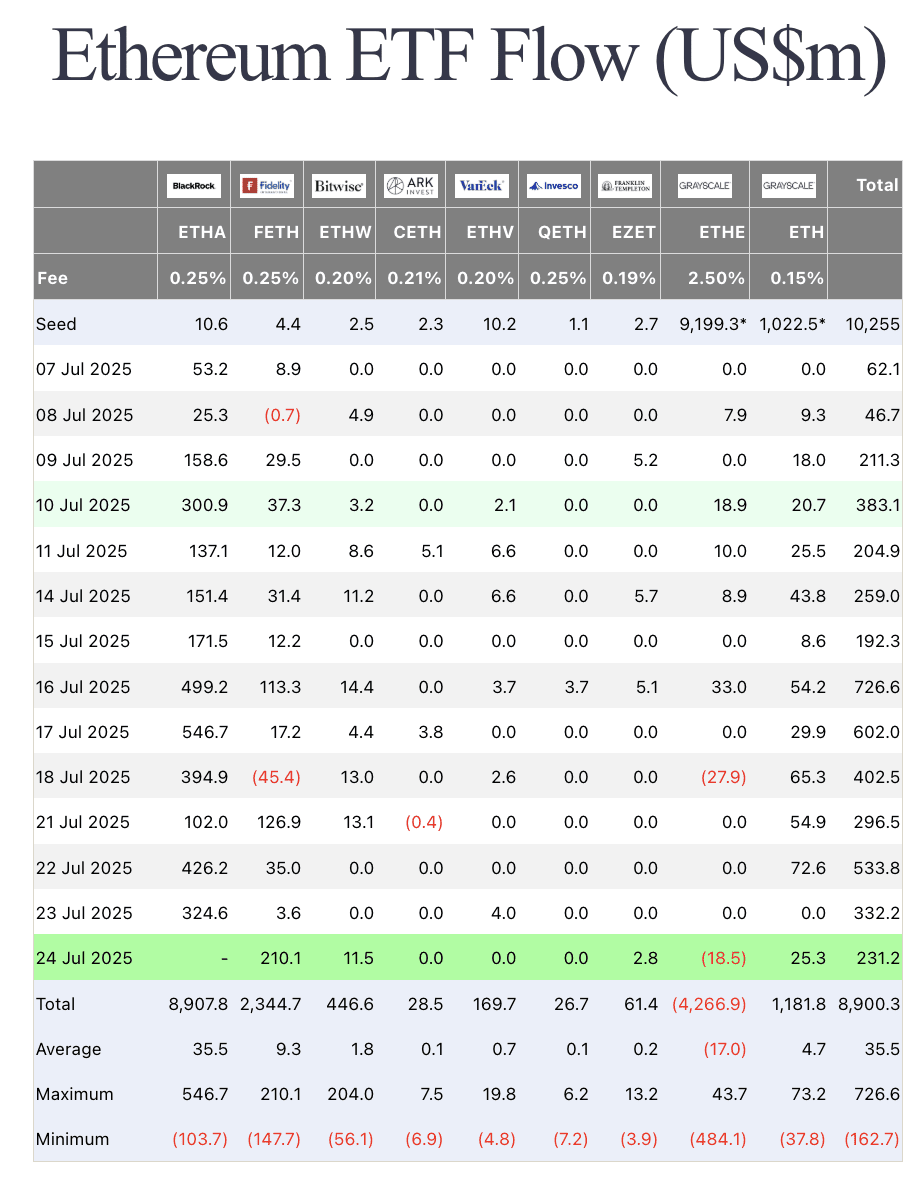Click the BlackRock logo in header

(193, 185)
